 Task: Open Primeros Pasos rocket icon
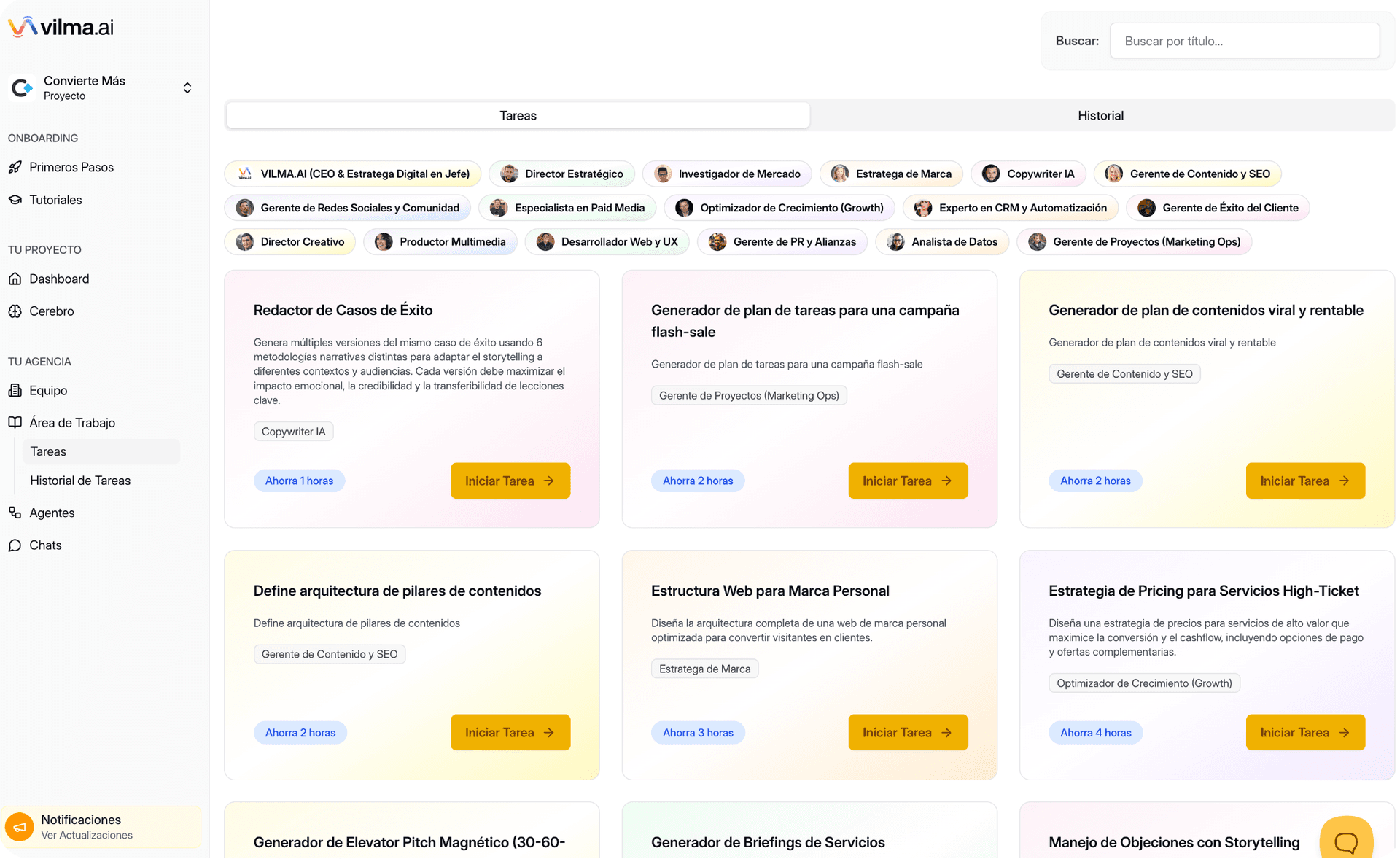(15, 167)
